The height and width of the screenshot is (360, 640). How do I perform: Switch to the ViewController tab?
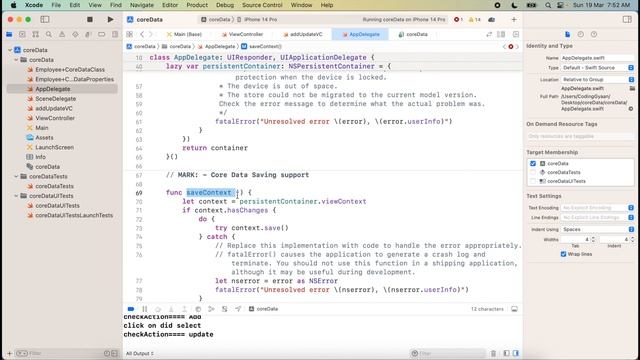pos(242,34)
